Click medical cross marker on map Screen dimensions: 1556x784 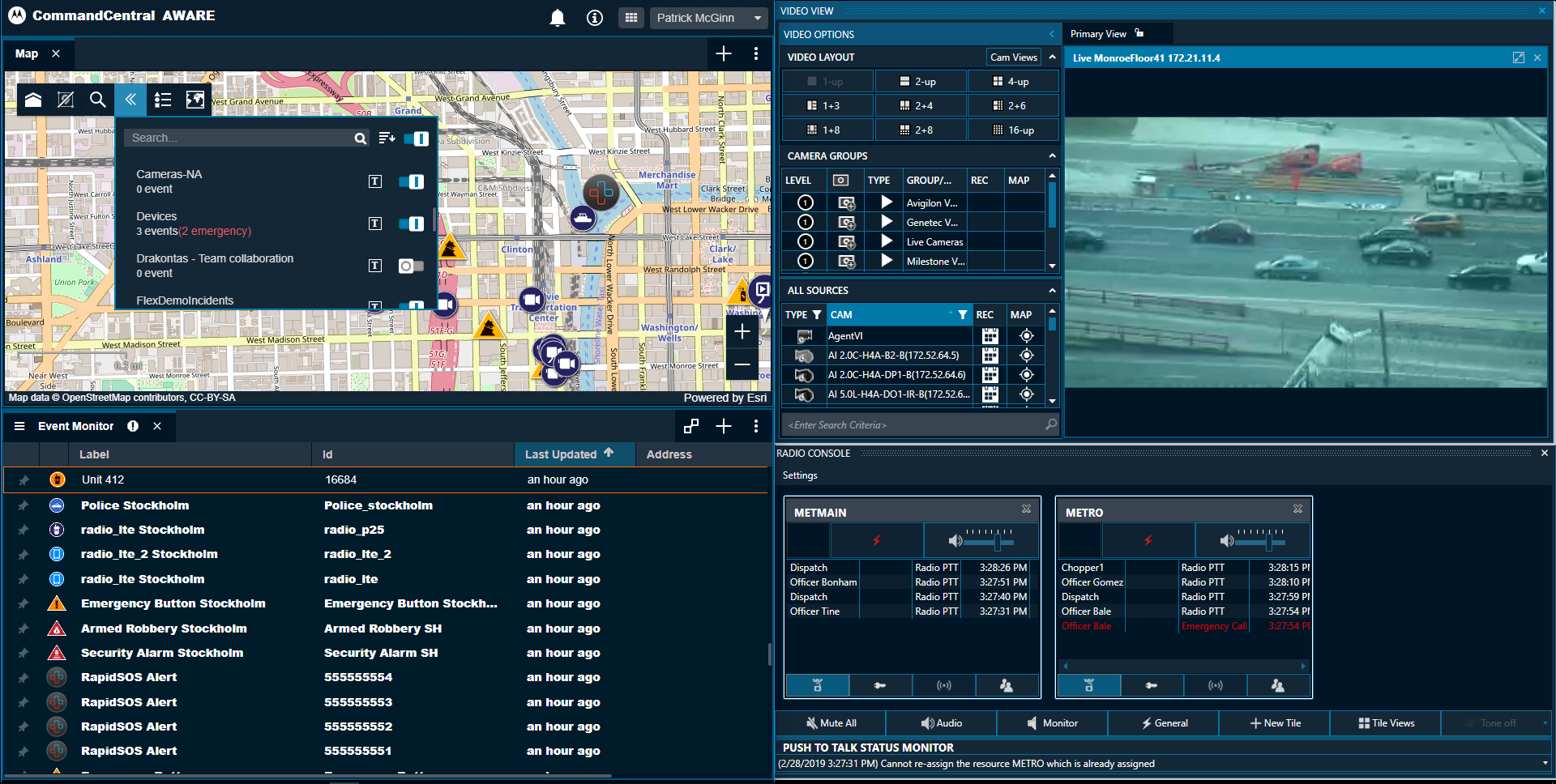[601, 193]
